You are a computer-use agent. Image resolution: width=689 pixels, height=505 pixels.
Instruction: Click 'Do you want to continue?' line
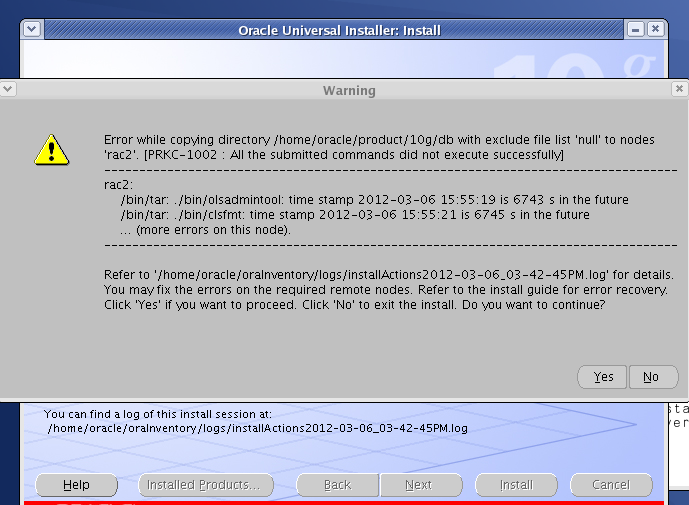pos(354,305)
